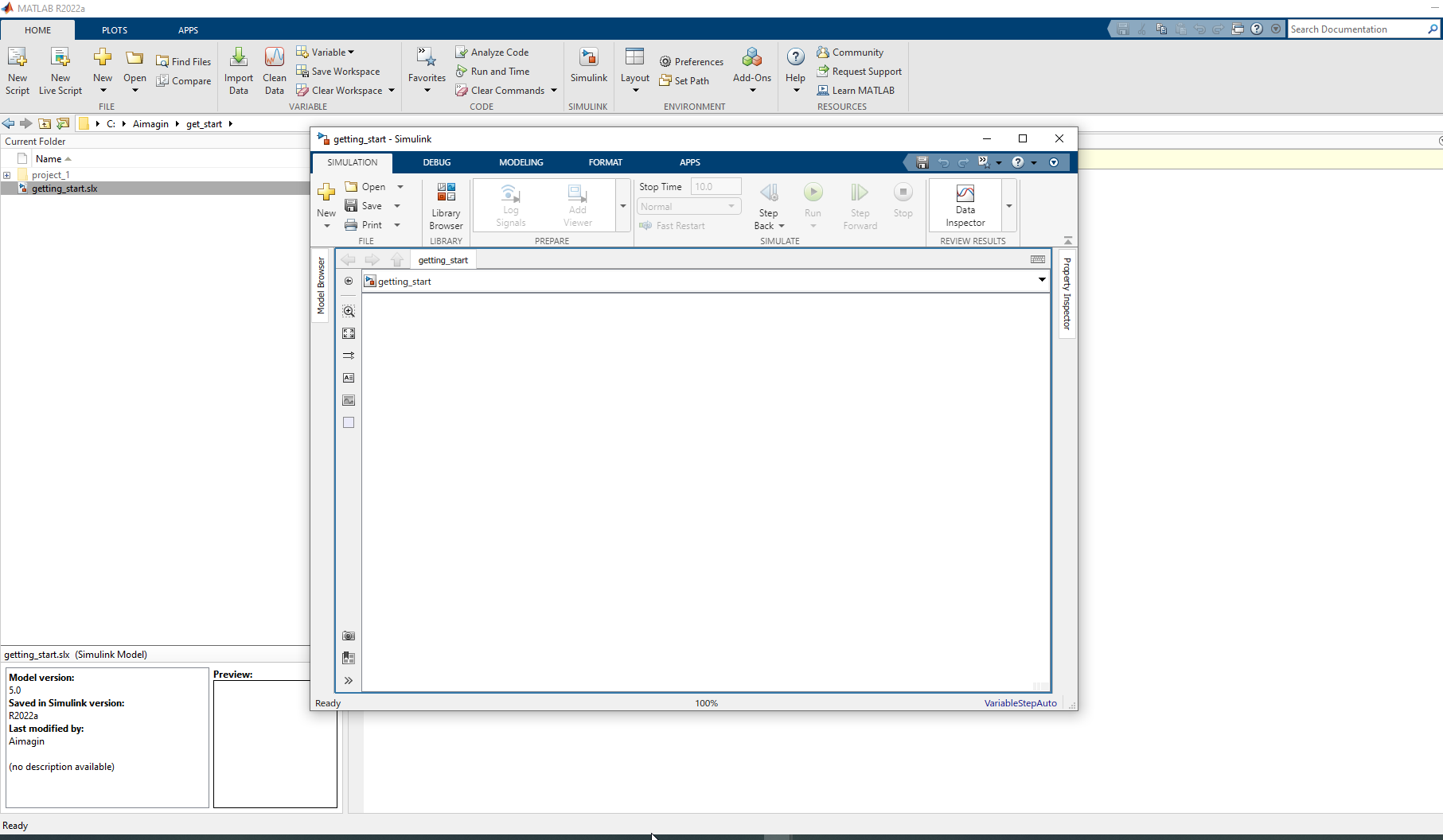This screenshot has height=840, width=1443.
Task: Create a New Script in MATLAB
Action: click(18, 70)
